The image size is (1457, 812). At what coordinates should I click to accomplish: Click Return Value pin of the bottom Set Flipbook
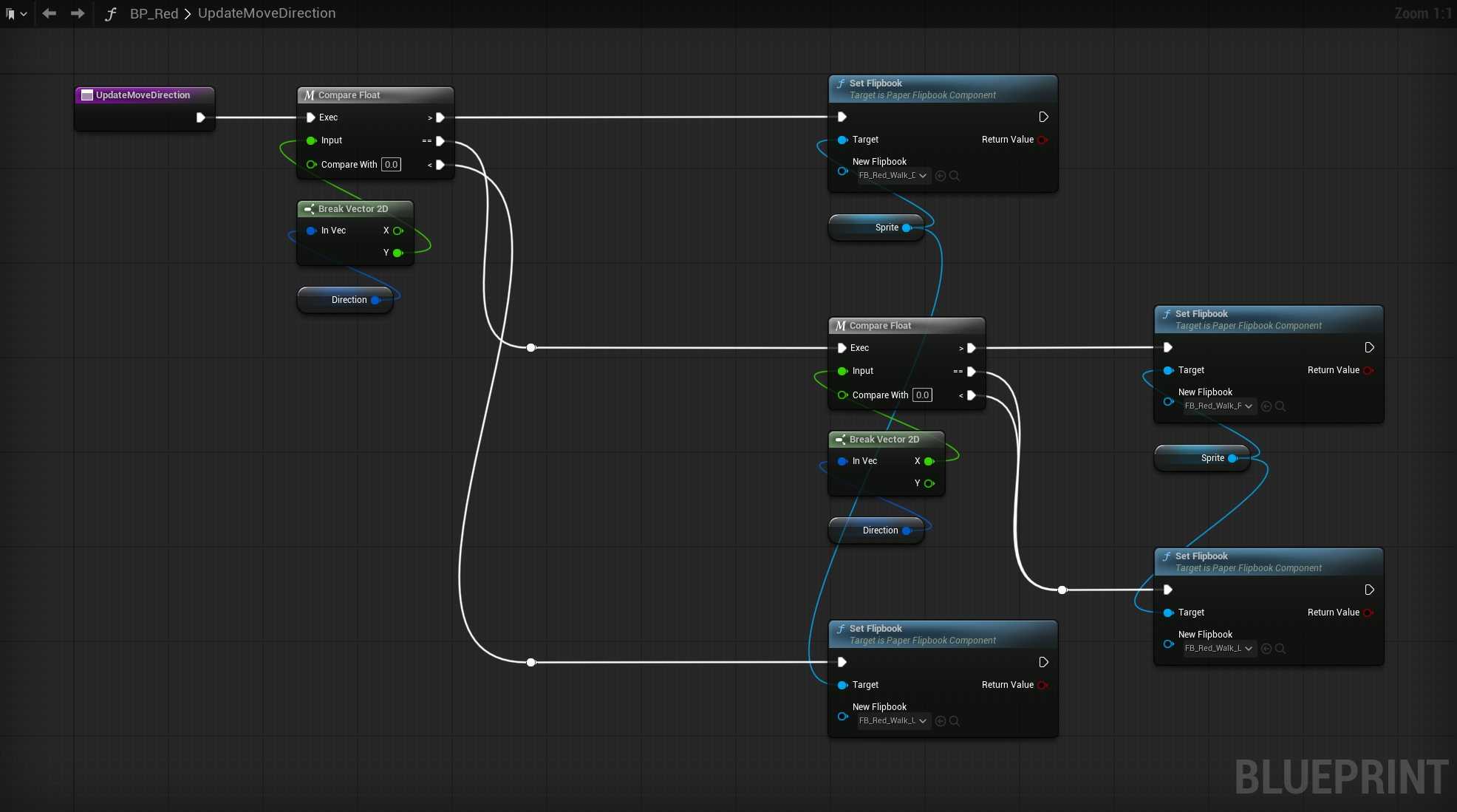pos(1043,685)
